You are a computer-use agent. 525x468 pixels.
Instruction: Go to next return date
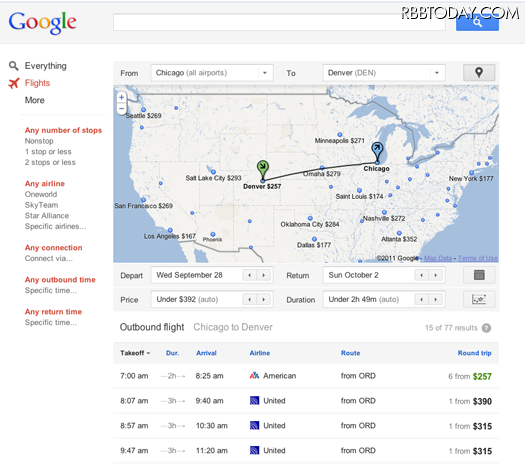click(436, 275)
